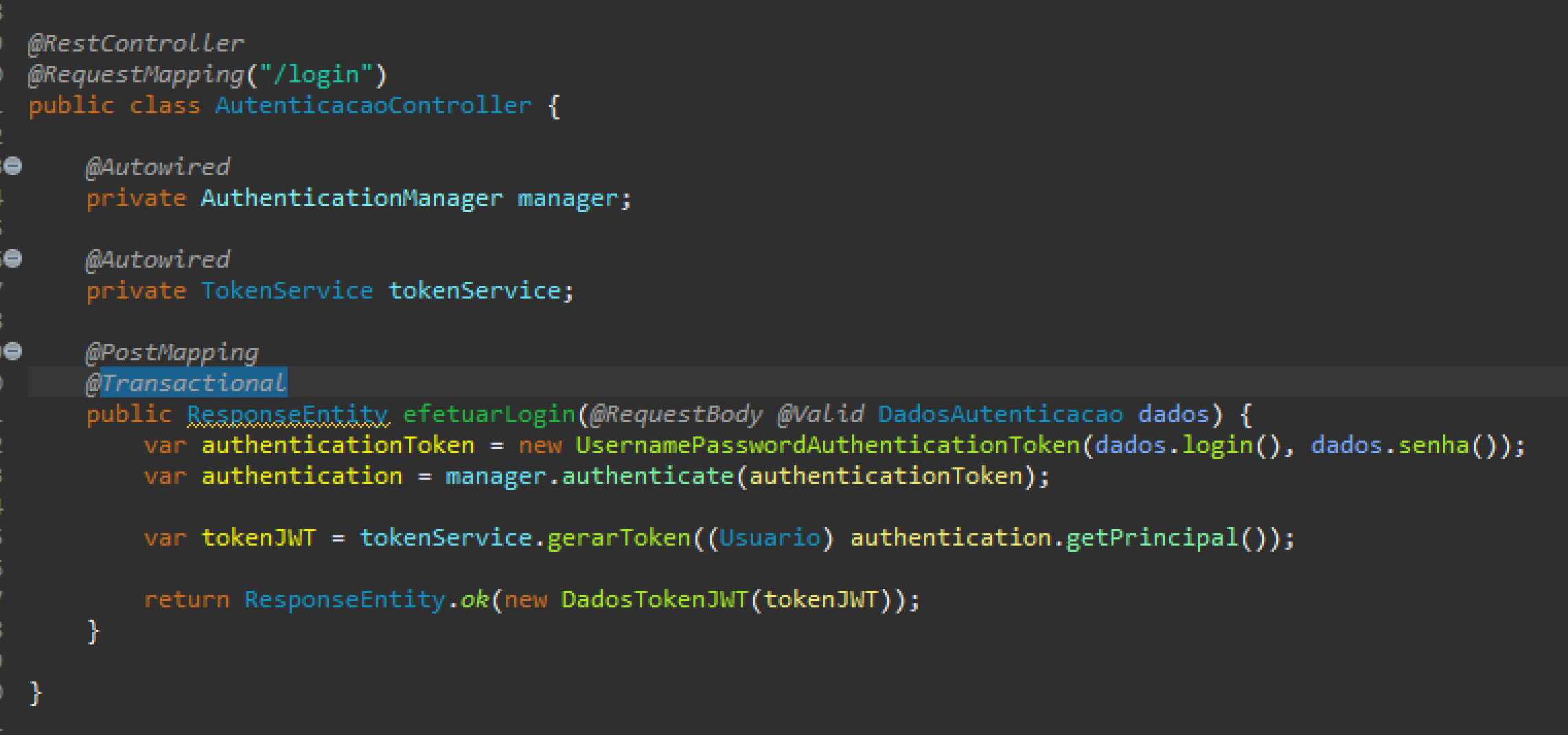
Task: Click the @Valid annotation
Action: tap(820, 415)
